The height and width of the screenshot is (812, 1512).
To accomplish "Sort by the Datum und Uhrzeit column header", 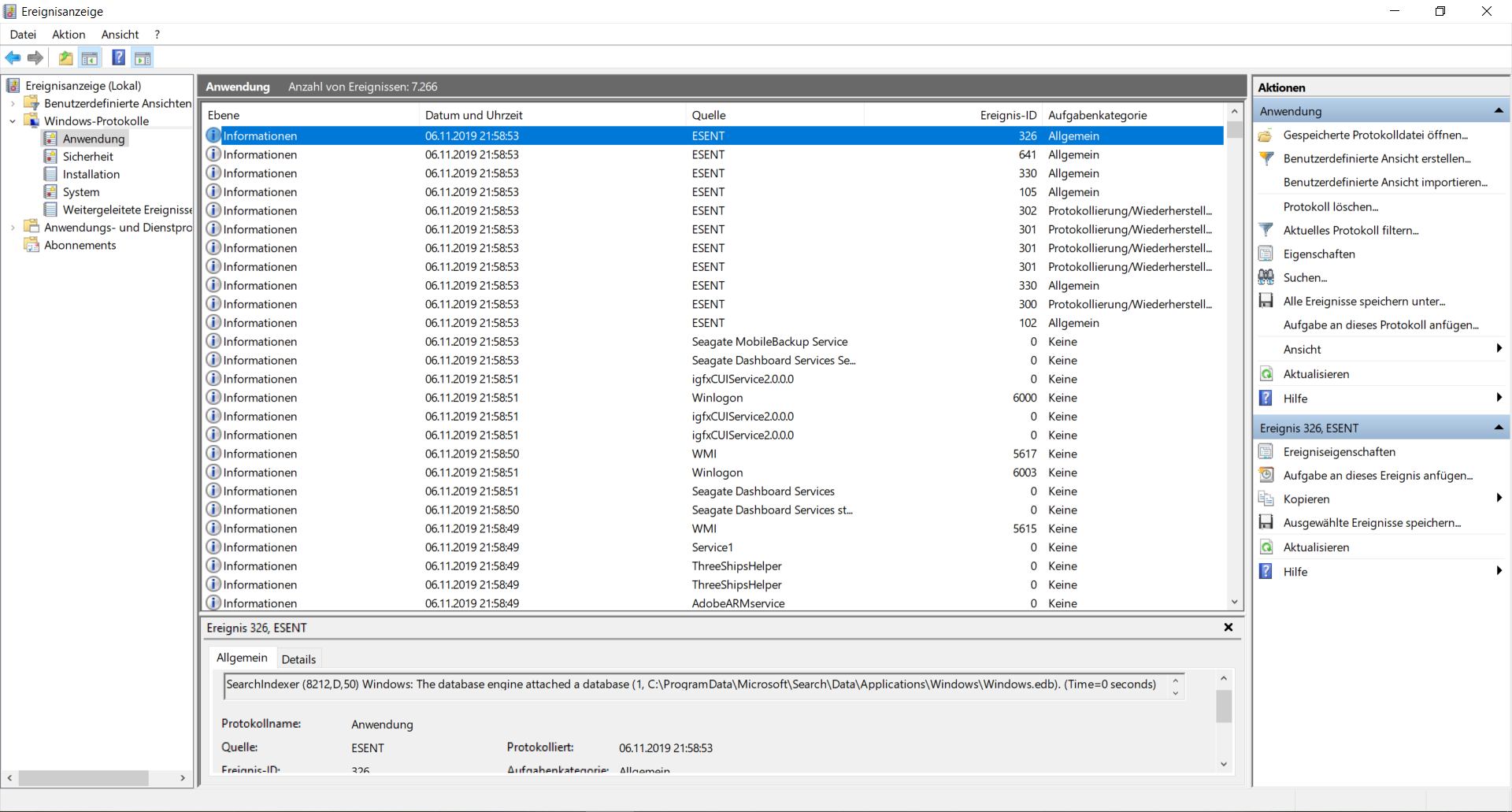I will (x=553, y=115).
